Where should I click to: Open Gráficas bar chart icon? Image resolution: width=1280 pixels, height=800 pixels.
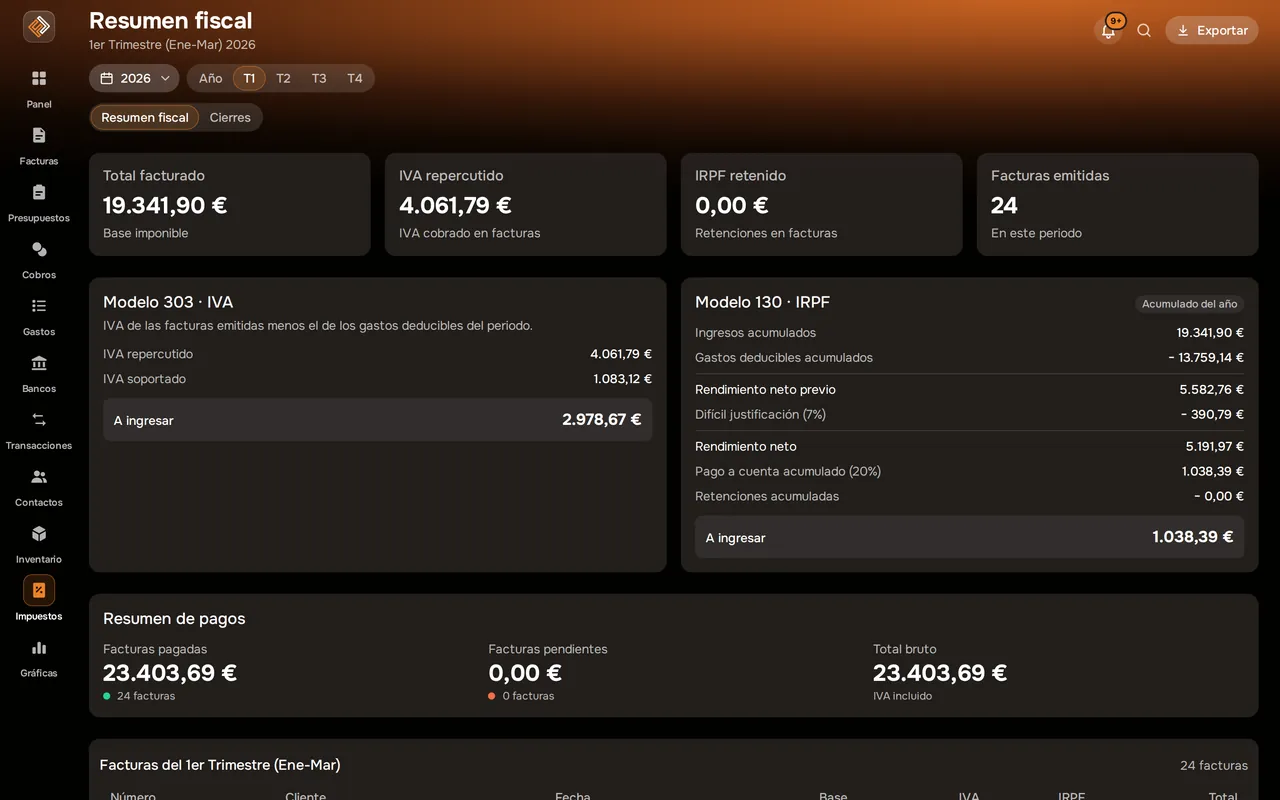[39, 648]
